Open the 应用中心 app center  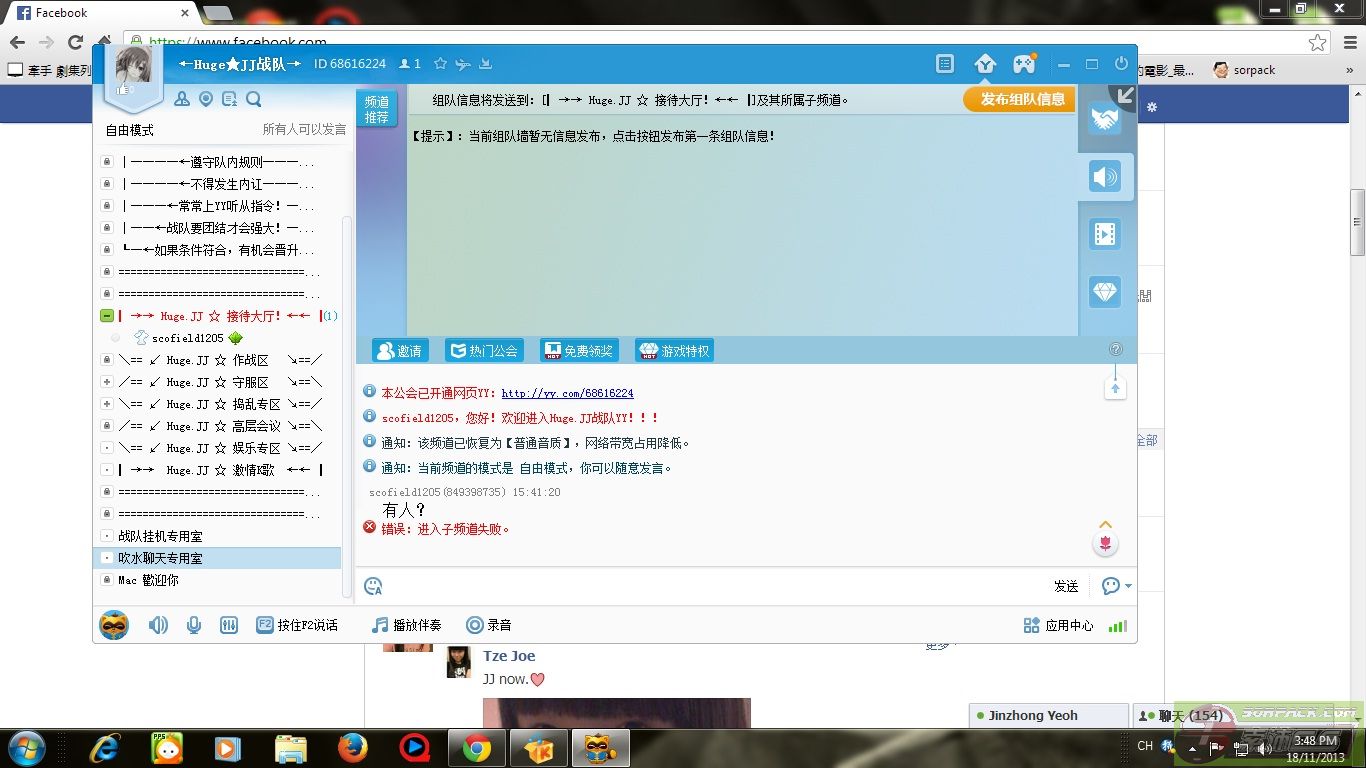coord(1061,624)
